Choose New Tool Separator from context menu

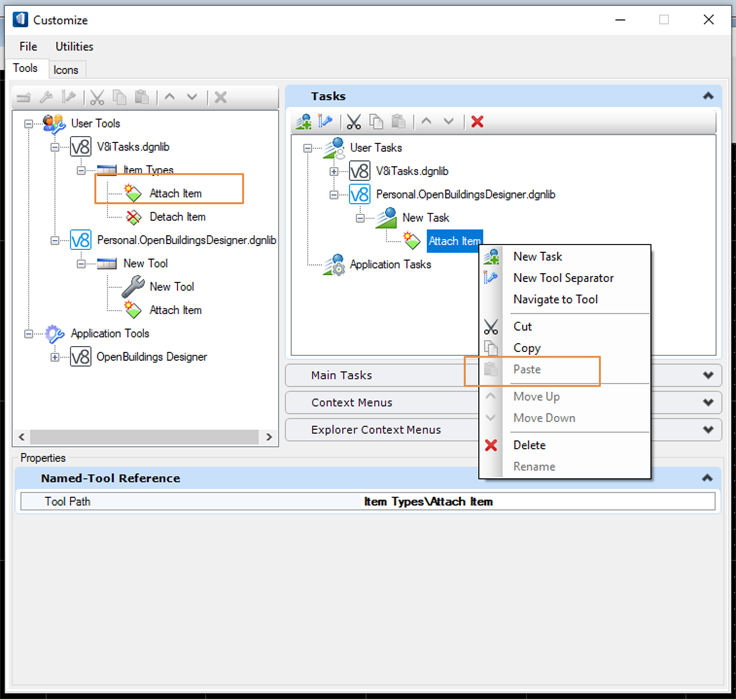click(563, 278)
